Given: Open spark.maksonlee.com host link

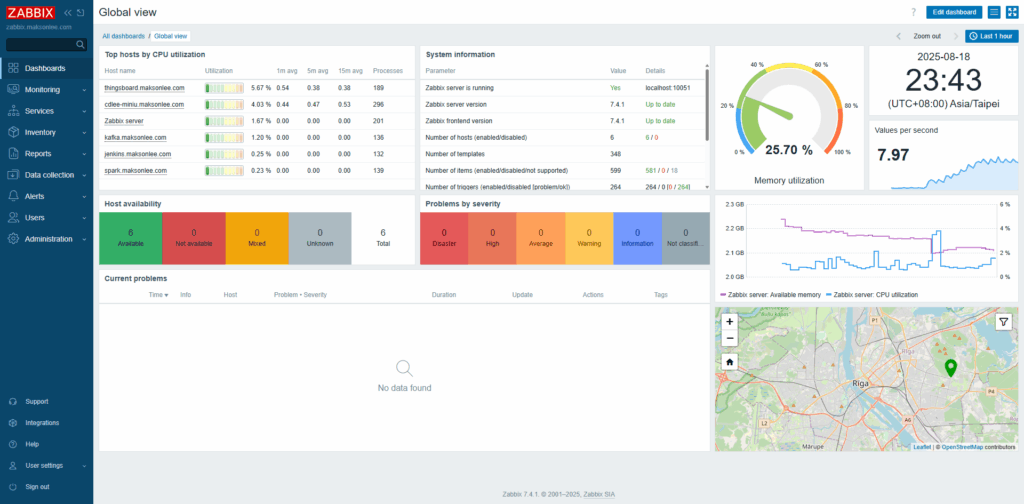Looking at the screenshot, I should pos(135,170).
